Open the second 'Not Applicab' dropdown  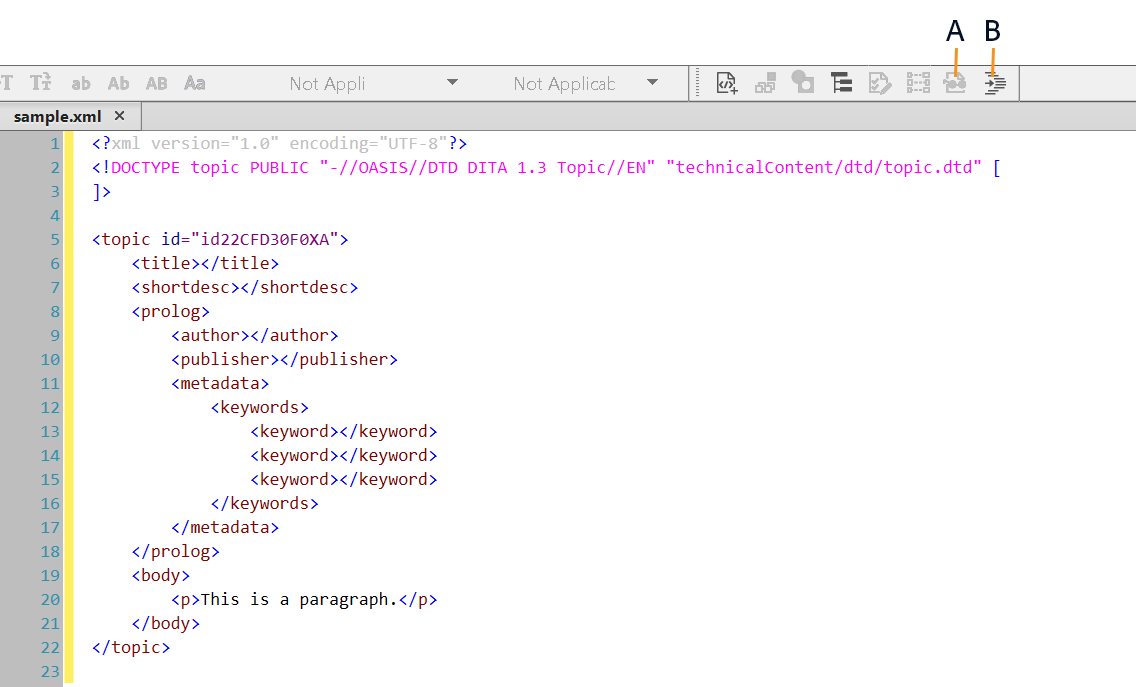pos(585,84)
